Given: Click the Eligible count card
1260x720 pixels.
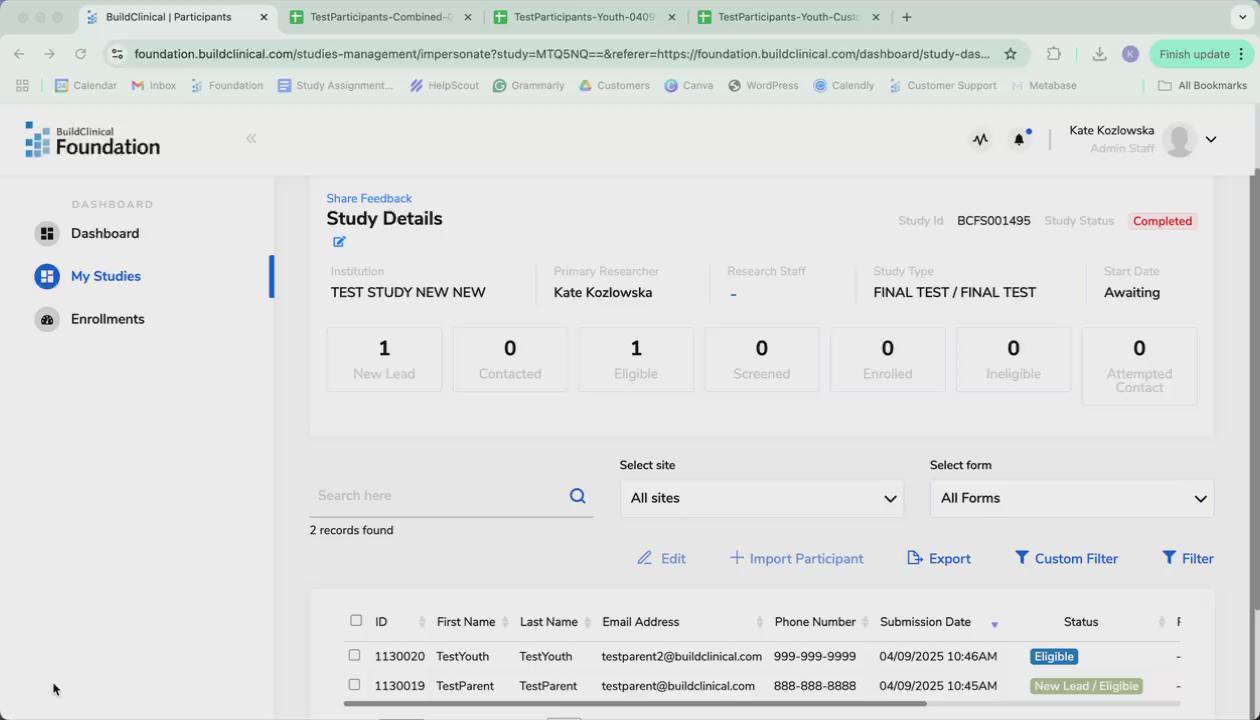Looking at the screenshot, I should click(x=636, y=359).
